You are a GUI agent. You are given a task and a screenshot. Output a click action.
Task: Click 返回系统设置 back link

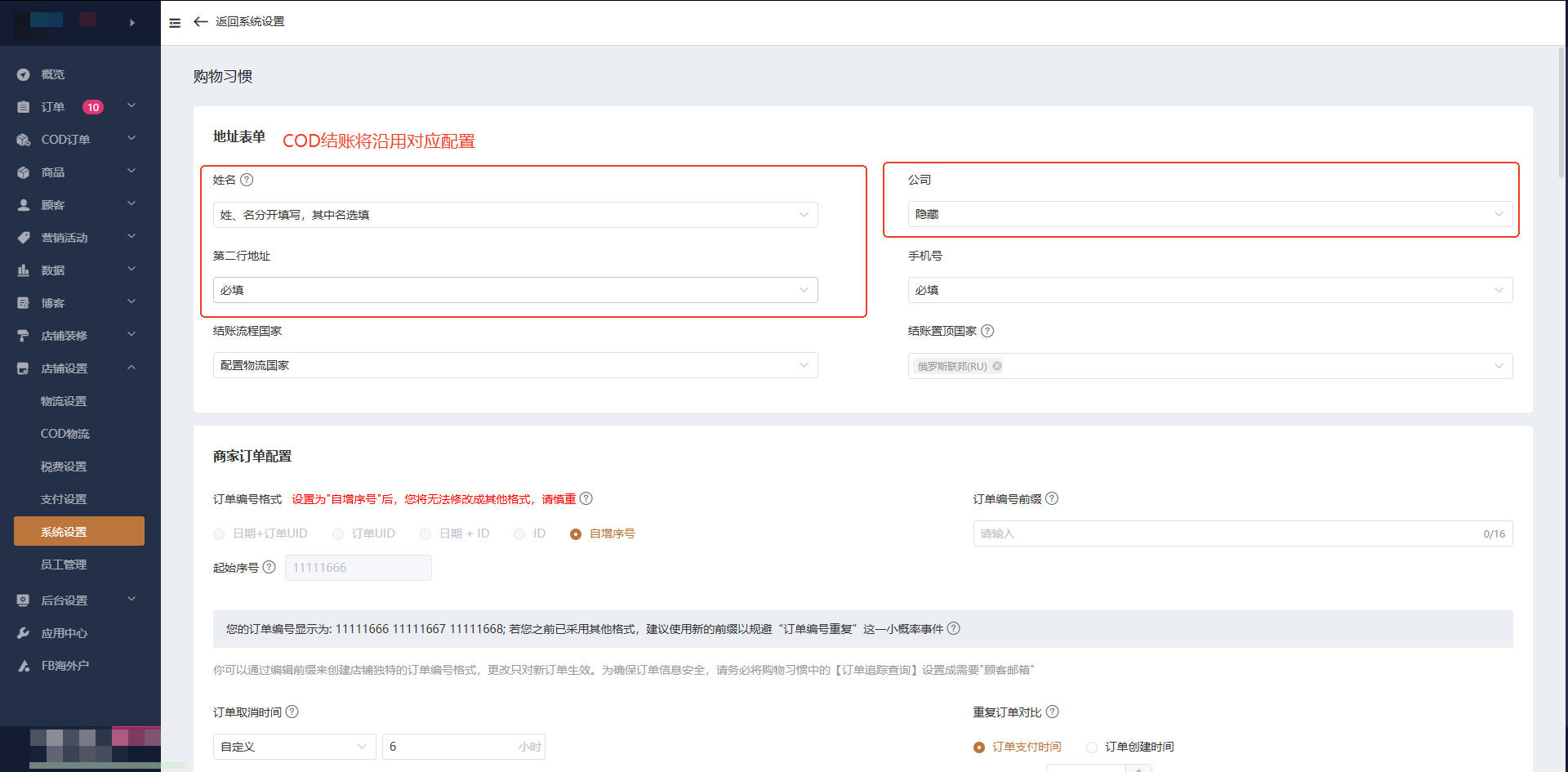pos(239,22)
